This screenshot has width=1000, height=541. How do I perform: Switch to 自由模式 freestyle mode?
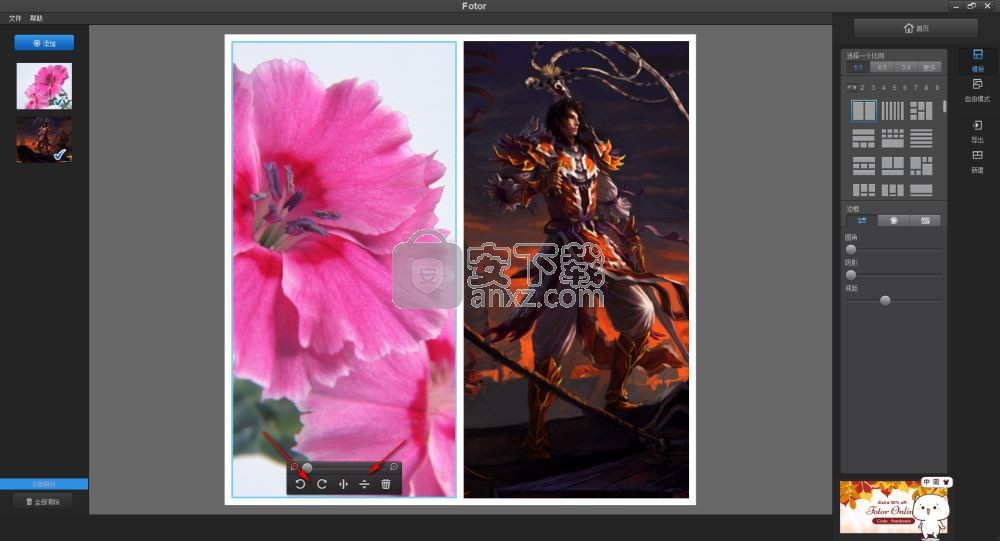[x=977, y=90]
